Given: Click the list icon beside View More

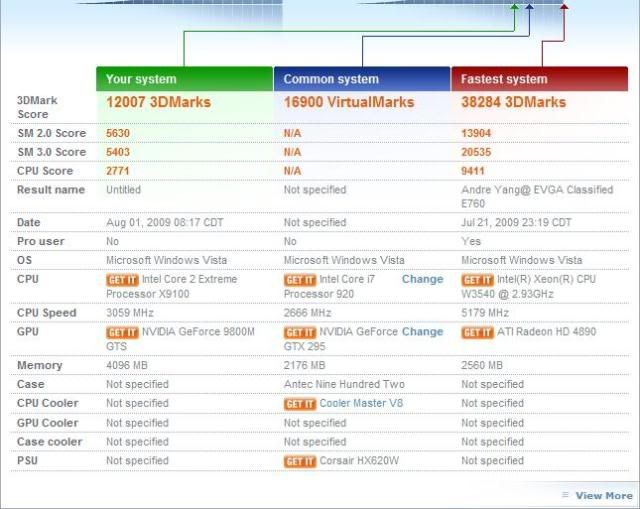Looking at the screenshot, I should [565, 495].
